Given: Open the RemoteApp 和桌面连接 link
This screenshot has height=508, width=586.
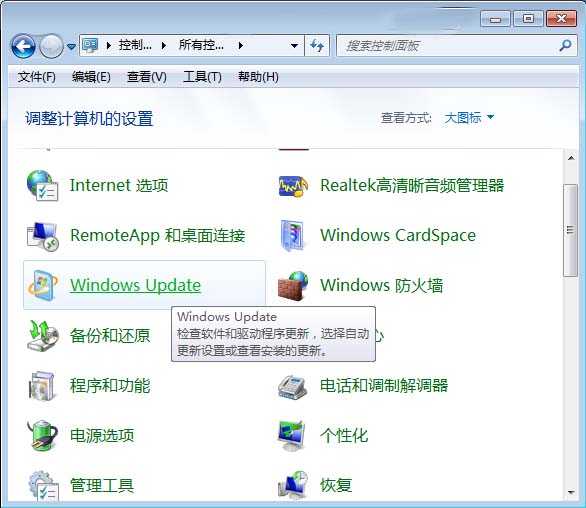Looking at the screenshot, I should (157, 235).
